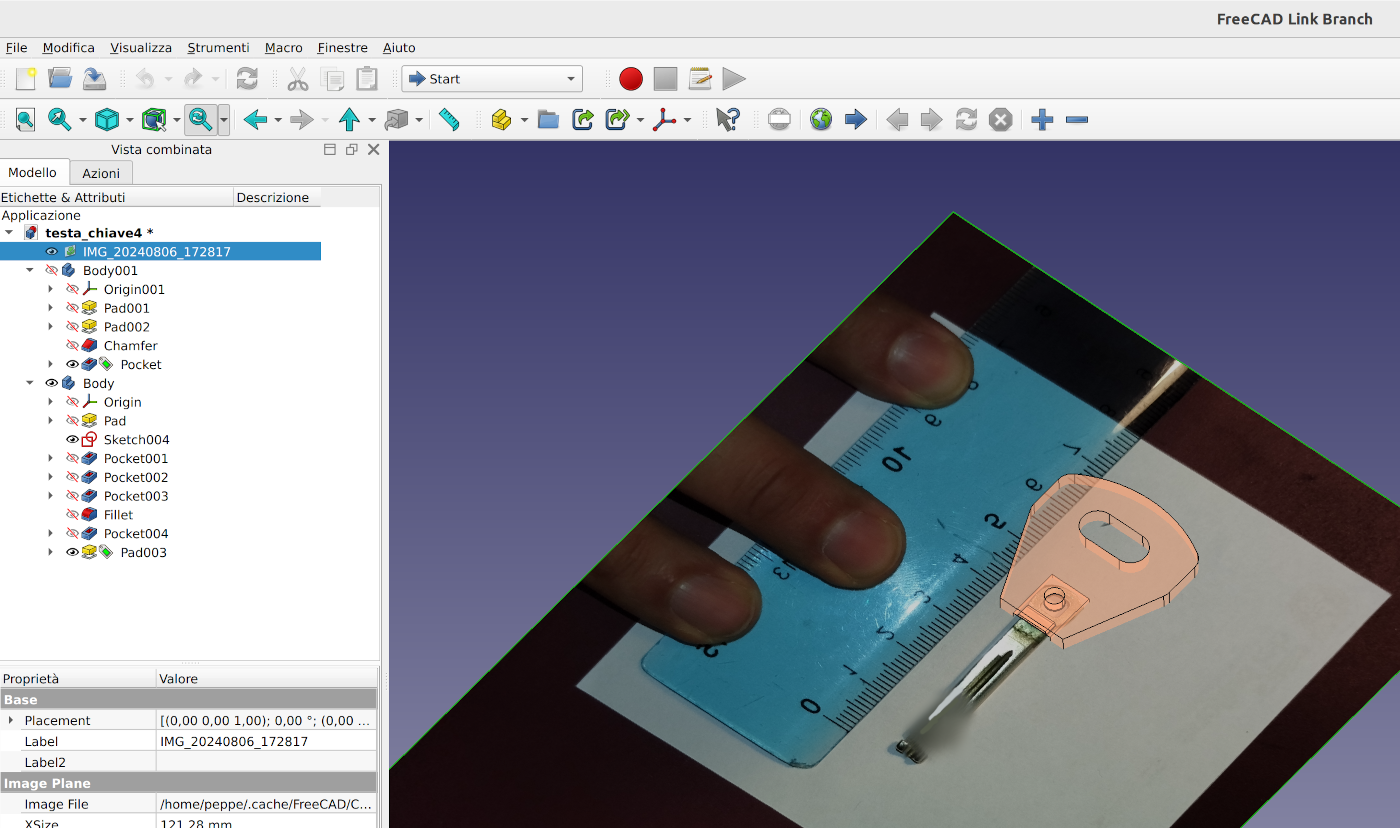Click the Proprietà column header
This screenshot has width=1400, height=828.
point(78,679)
